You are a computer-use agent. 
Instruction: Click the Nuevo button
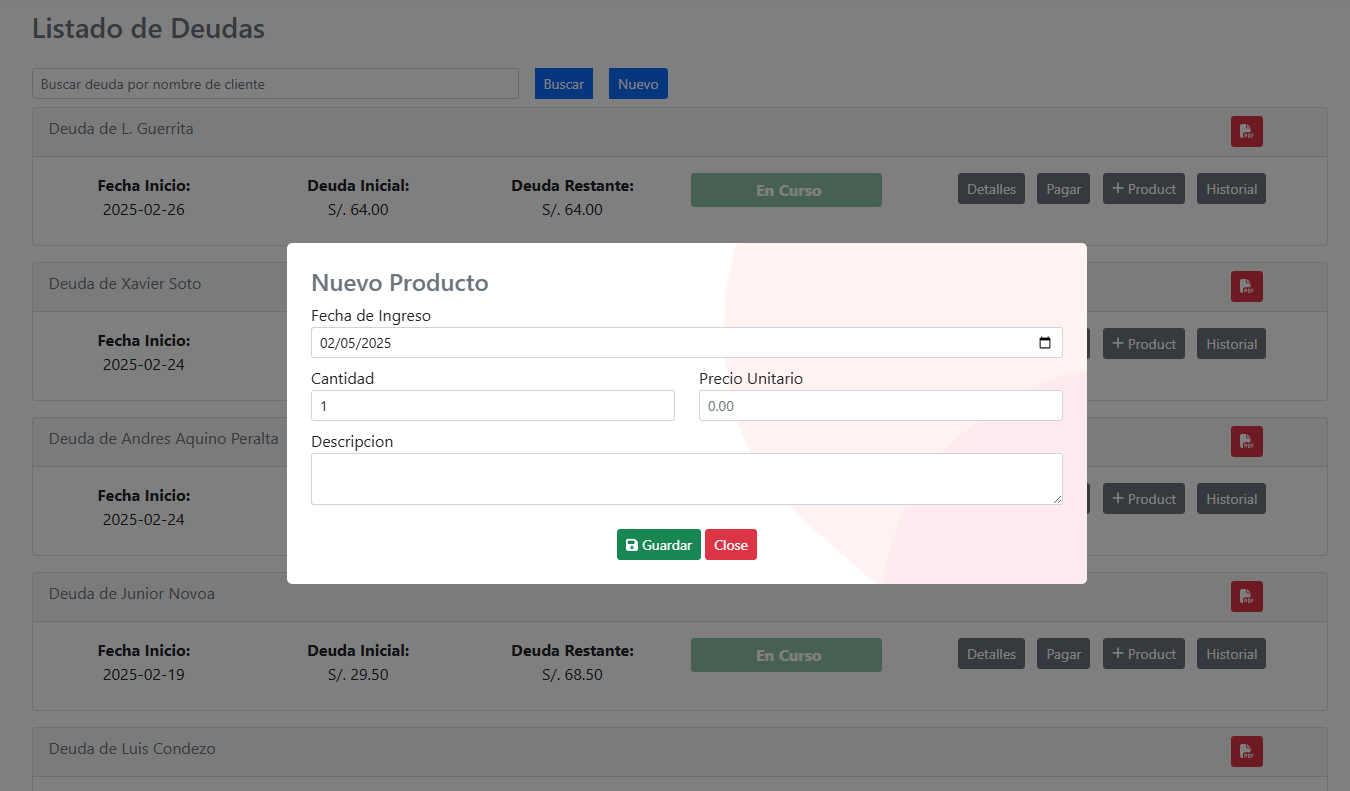click(x=638, y=84)
